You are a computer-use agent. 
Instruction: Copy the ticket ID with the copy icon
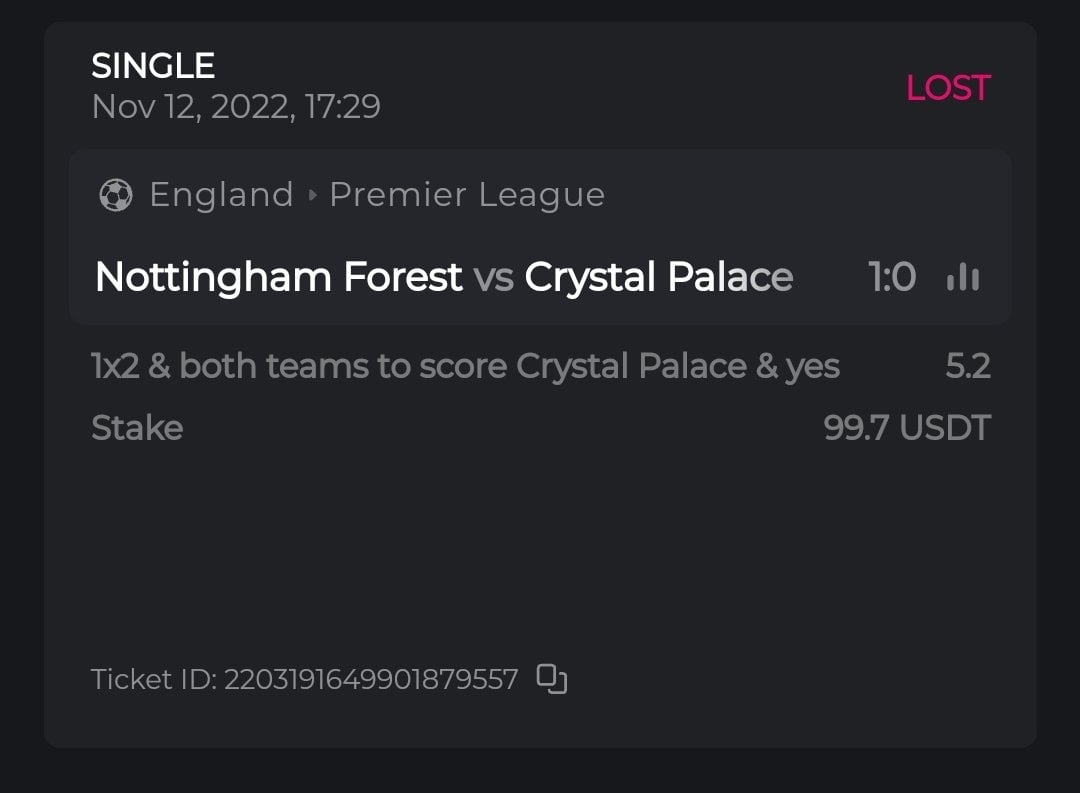point(552,679)
